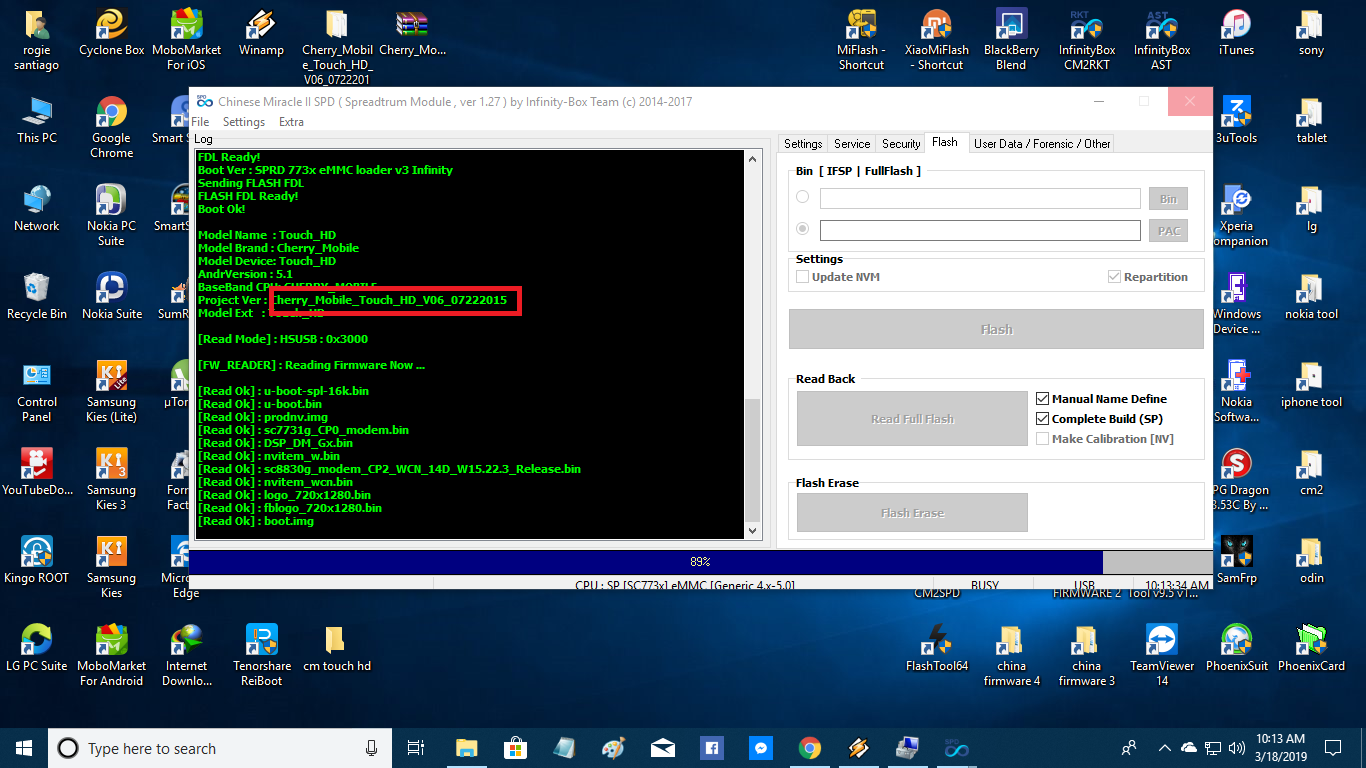Viewport: 1366px width, 768px height.
Task: Open the MiFlash shortcut icon
Action: pos(861,40)
